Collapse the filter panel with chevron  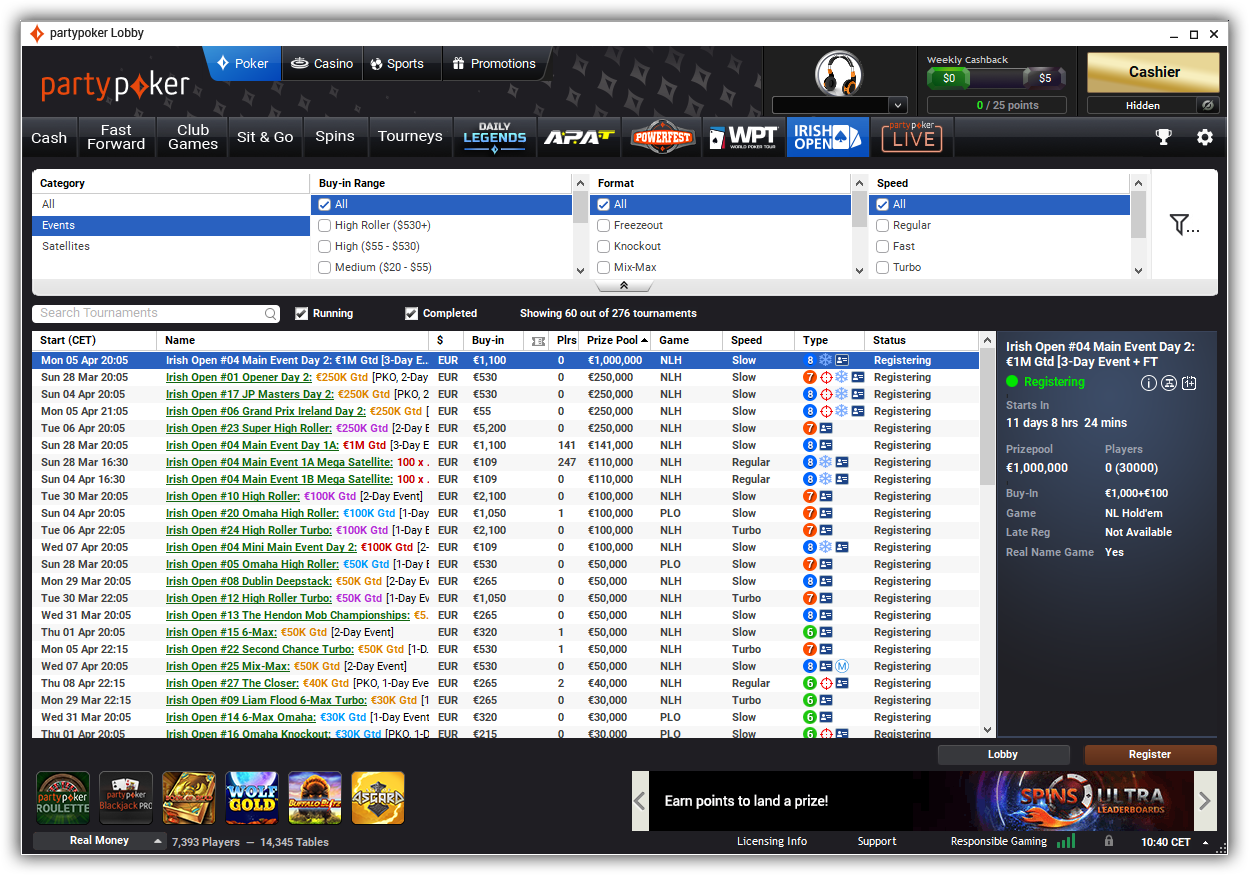click(624, 286)
